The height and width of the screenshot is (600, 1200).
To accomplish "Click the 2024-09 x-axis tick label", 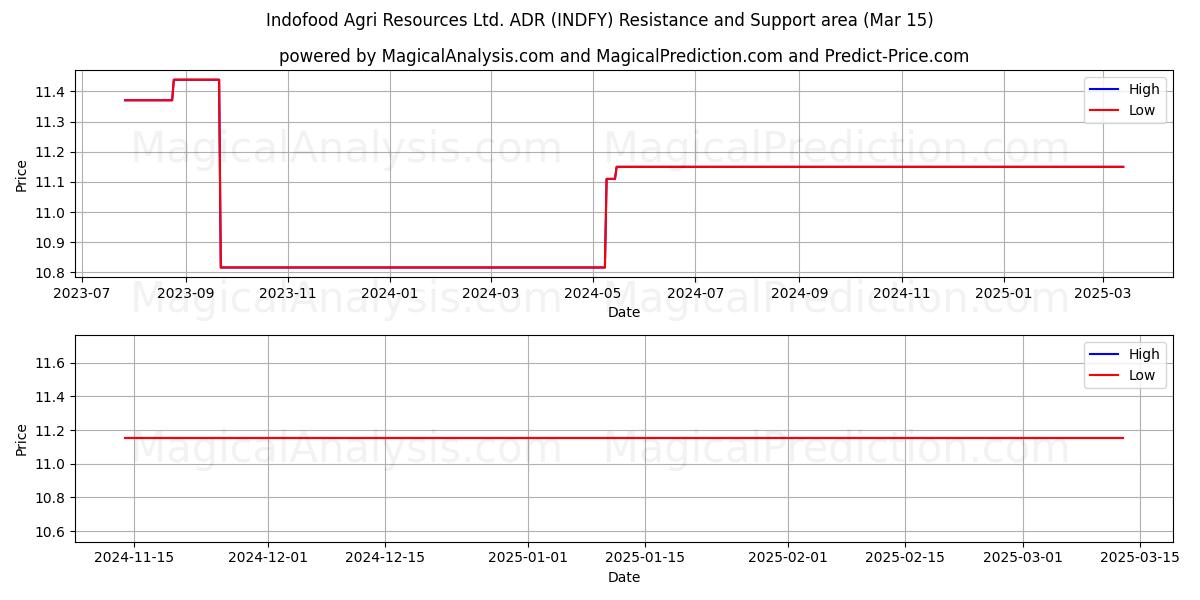I will [x=799, y=294].
